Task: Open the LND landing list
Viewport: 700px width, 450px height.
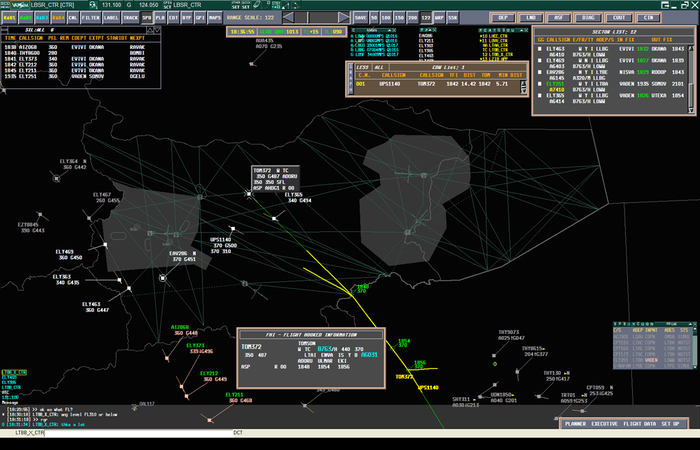Action: coord(531,18)
